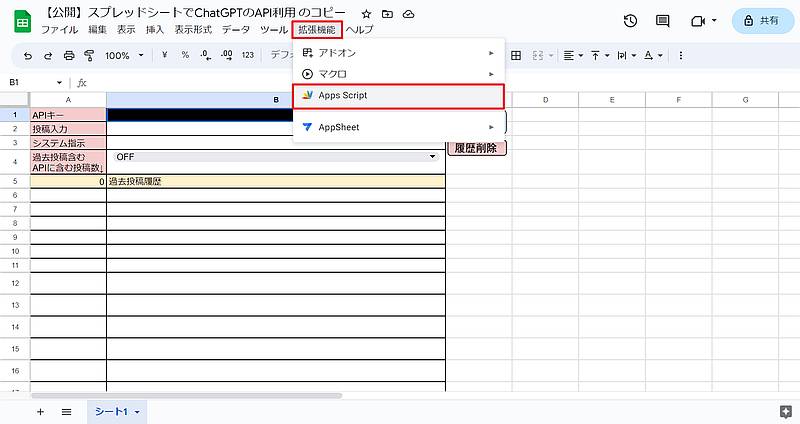Viewport: 800px width, 424px height.
Task: Select the 投稿入力 cell
Action: pyautogui.click(x=68, y=129)
